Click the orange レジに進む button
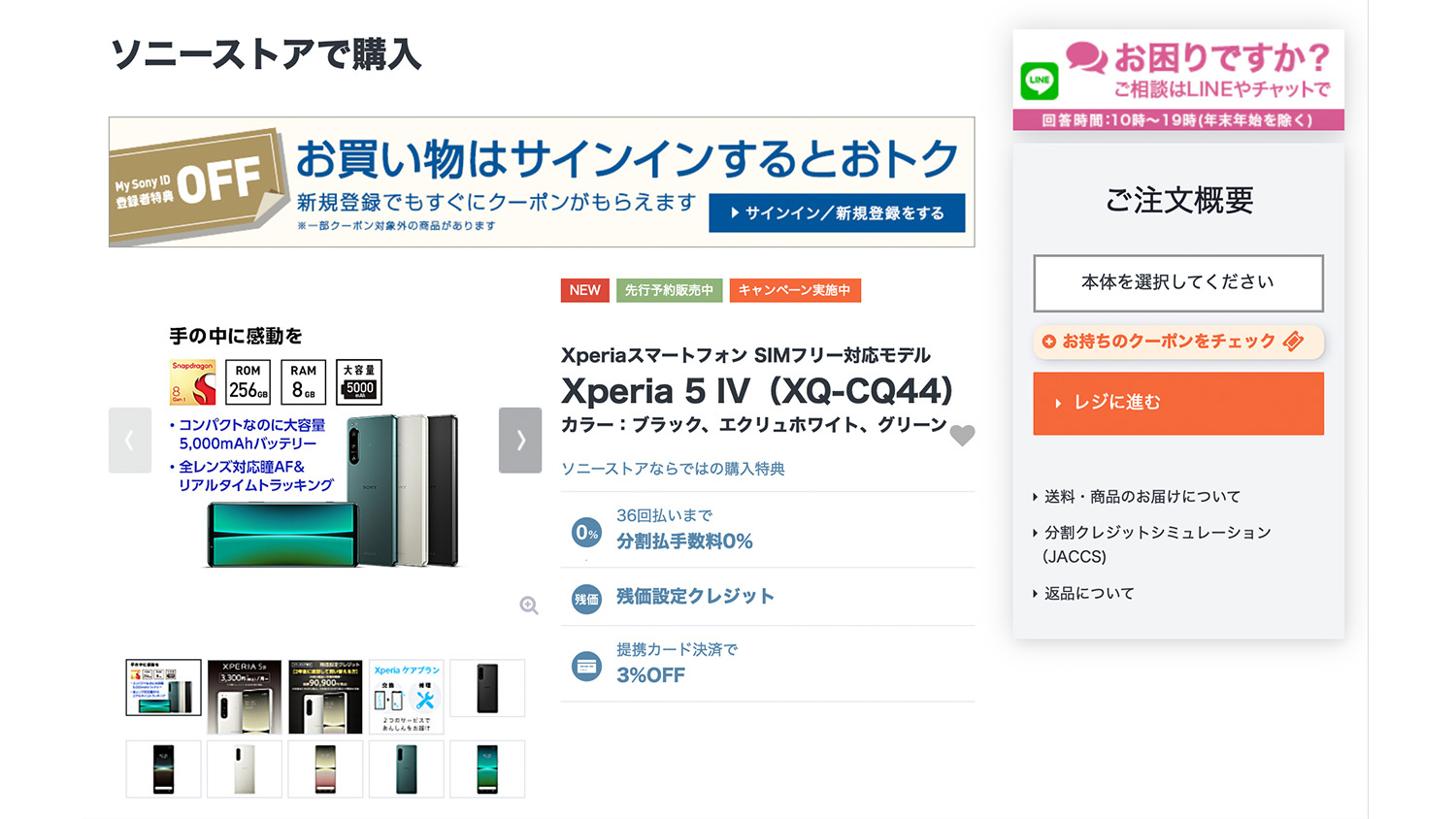 coord(1178,403)
